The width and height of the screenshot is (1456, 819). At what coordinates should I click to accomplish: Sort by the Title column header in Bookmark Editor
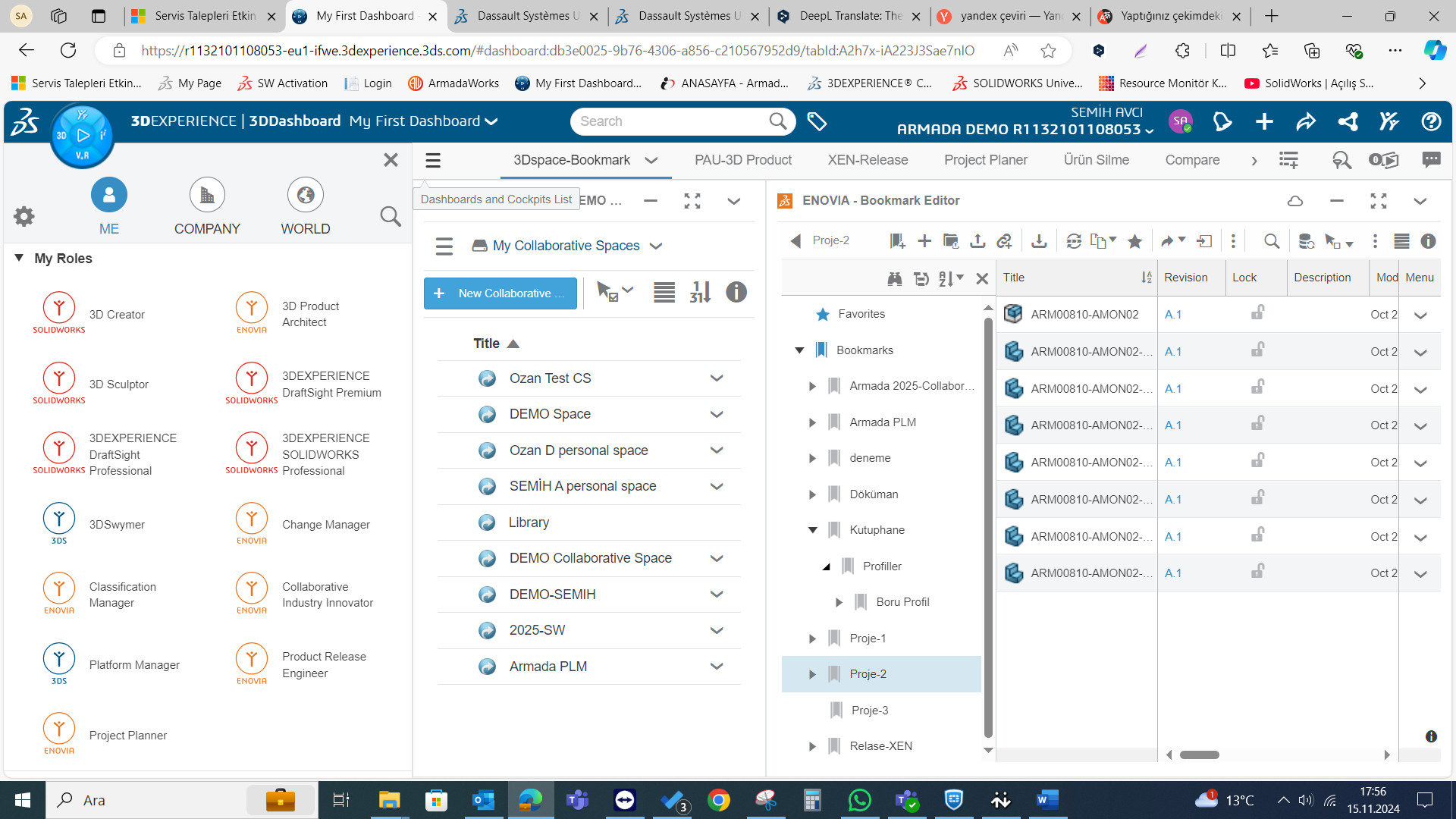coord(1014,278)
